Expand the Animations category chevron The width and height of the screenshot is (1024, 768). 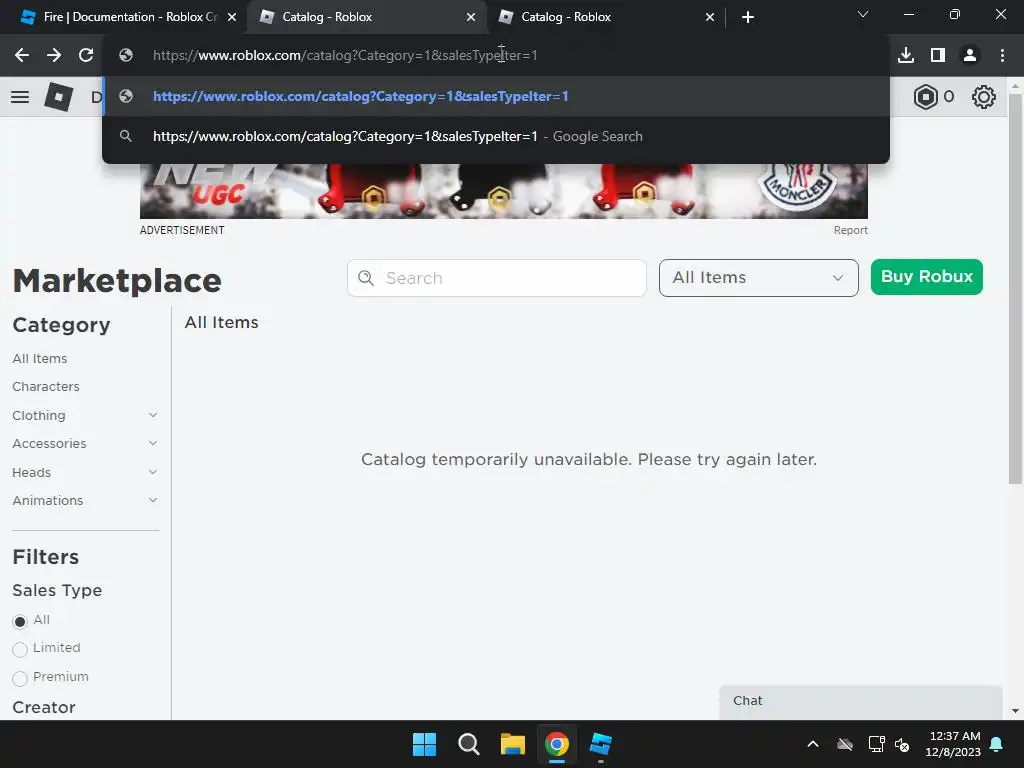[x=153, y=500]
